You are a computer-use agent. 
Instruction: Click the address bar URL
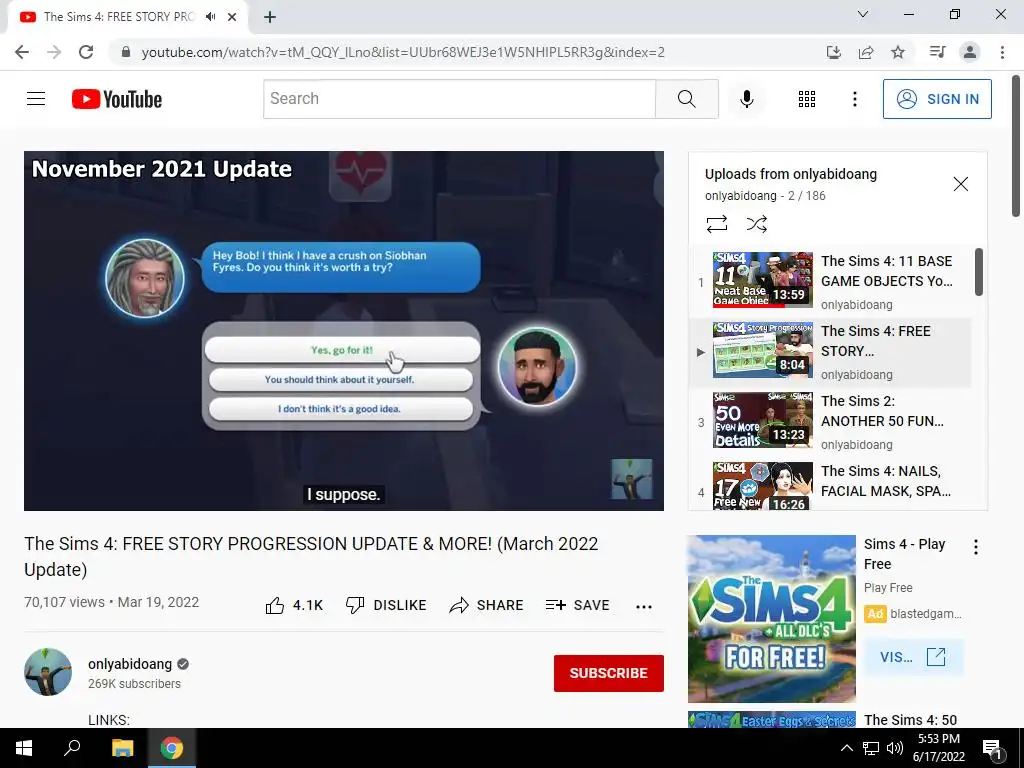tap(403, 52)
